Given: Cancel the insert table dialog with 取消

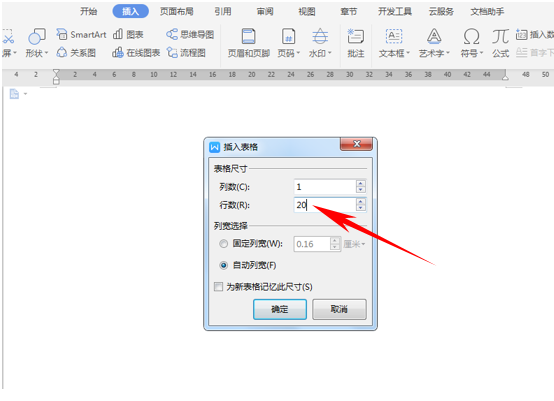Looking at the screenshot, I should coord(339,309).
